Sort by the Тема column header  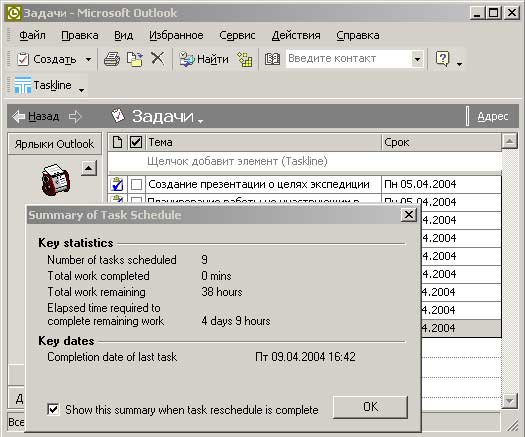pyautogui.click(x=263, y=142)
